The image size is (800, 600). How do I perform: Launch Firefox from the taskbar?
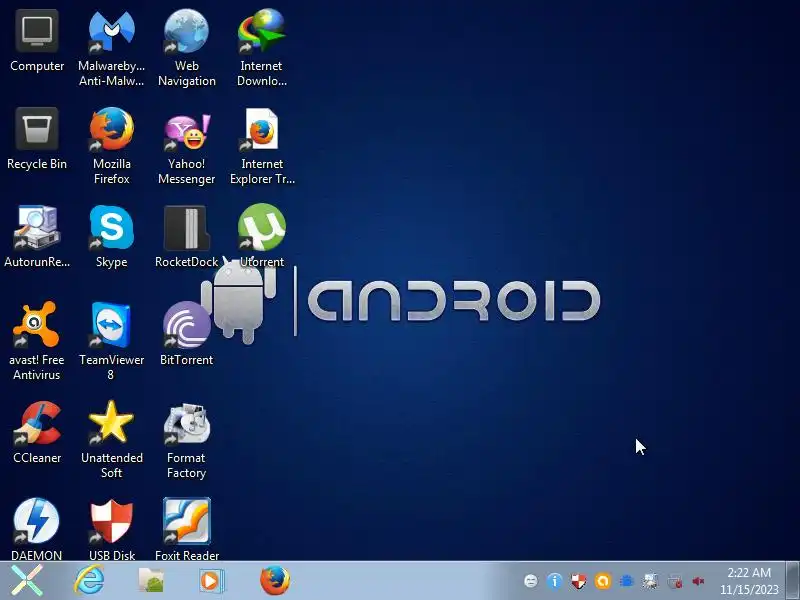(275, 581)
